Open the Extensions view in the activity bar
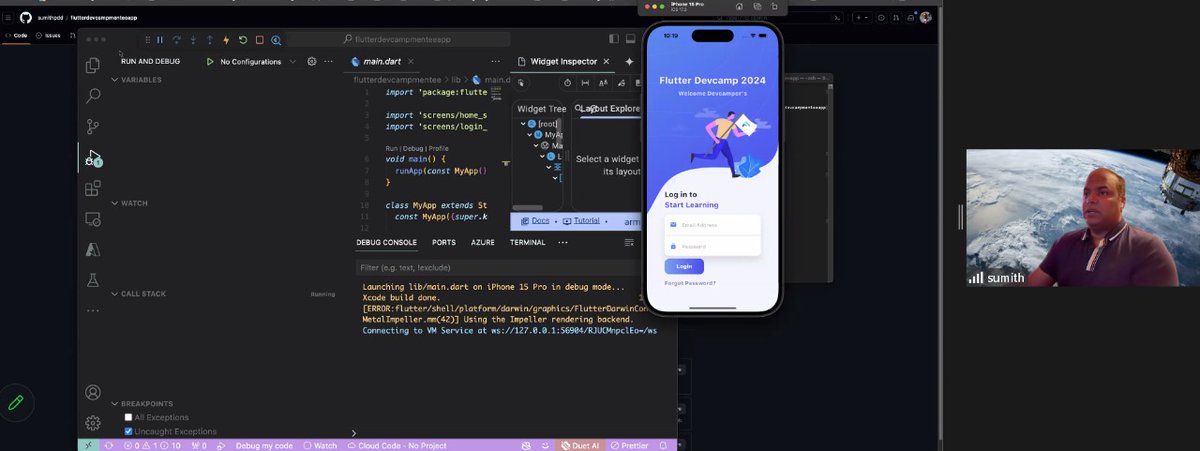This screenshot has height=451, width=1200. [93, 188]
